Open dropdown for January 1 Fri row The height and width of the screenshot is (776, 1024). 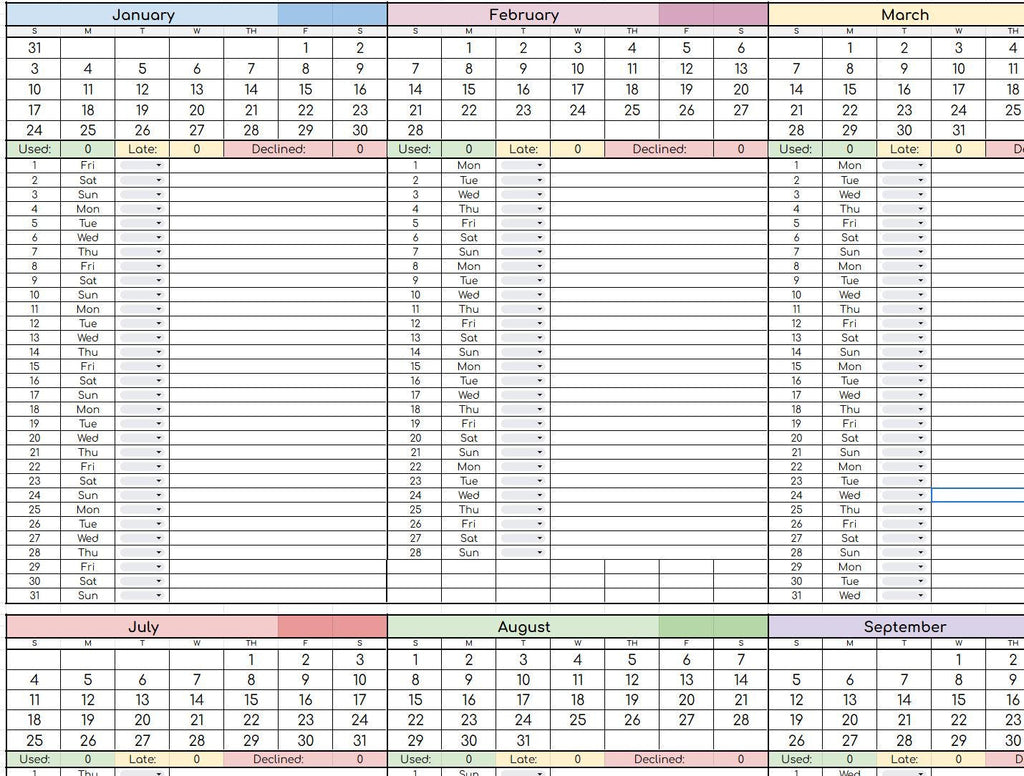tap(142, 165)
